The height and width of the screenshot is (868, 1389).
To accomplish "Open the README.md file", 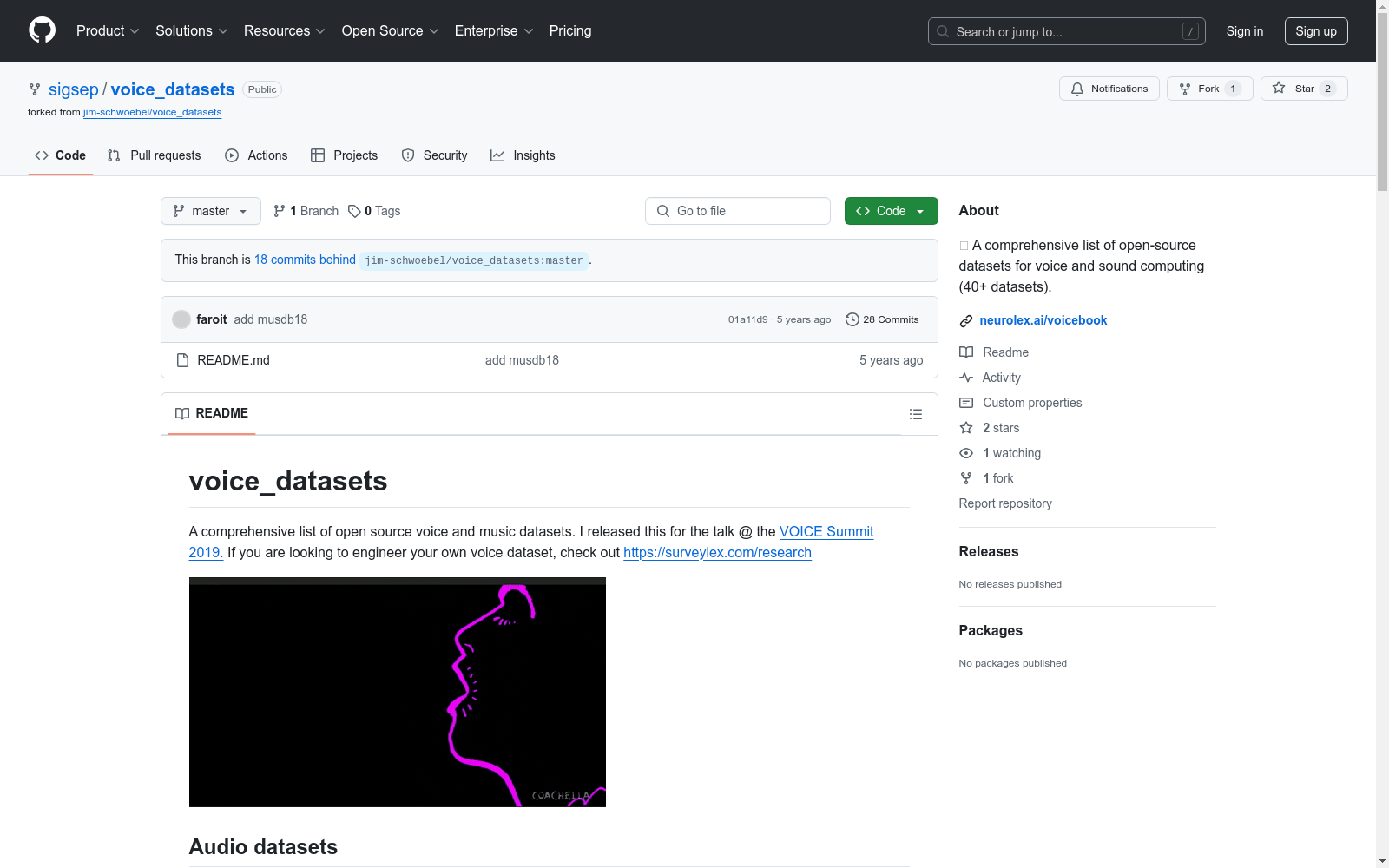I will coord(234,360).
